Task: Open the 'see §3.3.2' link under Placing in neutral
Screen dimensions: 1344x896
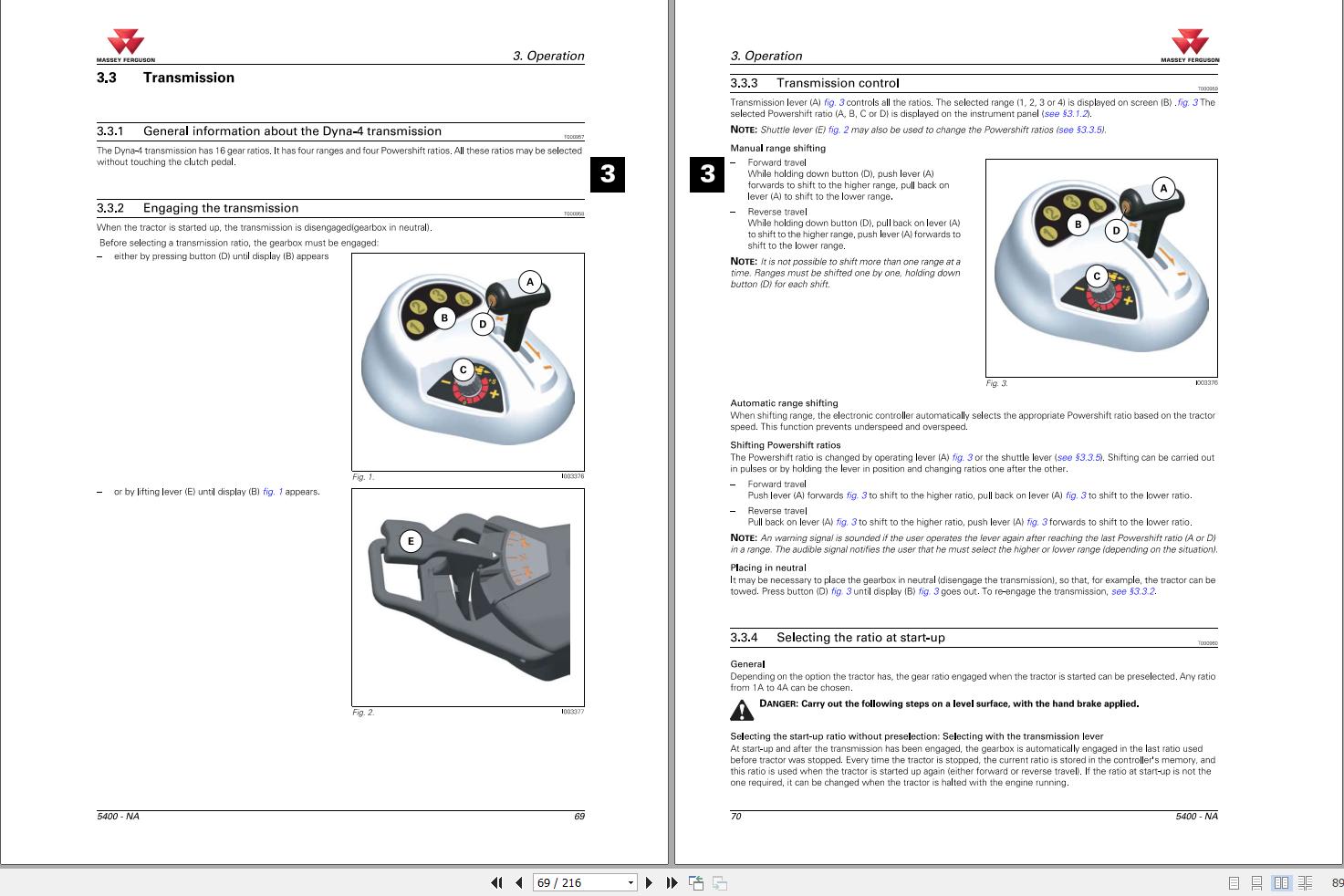Action: [1133, 591]
